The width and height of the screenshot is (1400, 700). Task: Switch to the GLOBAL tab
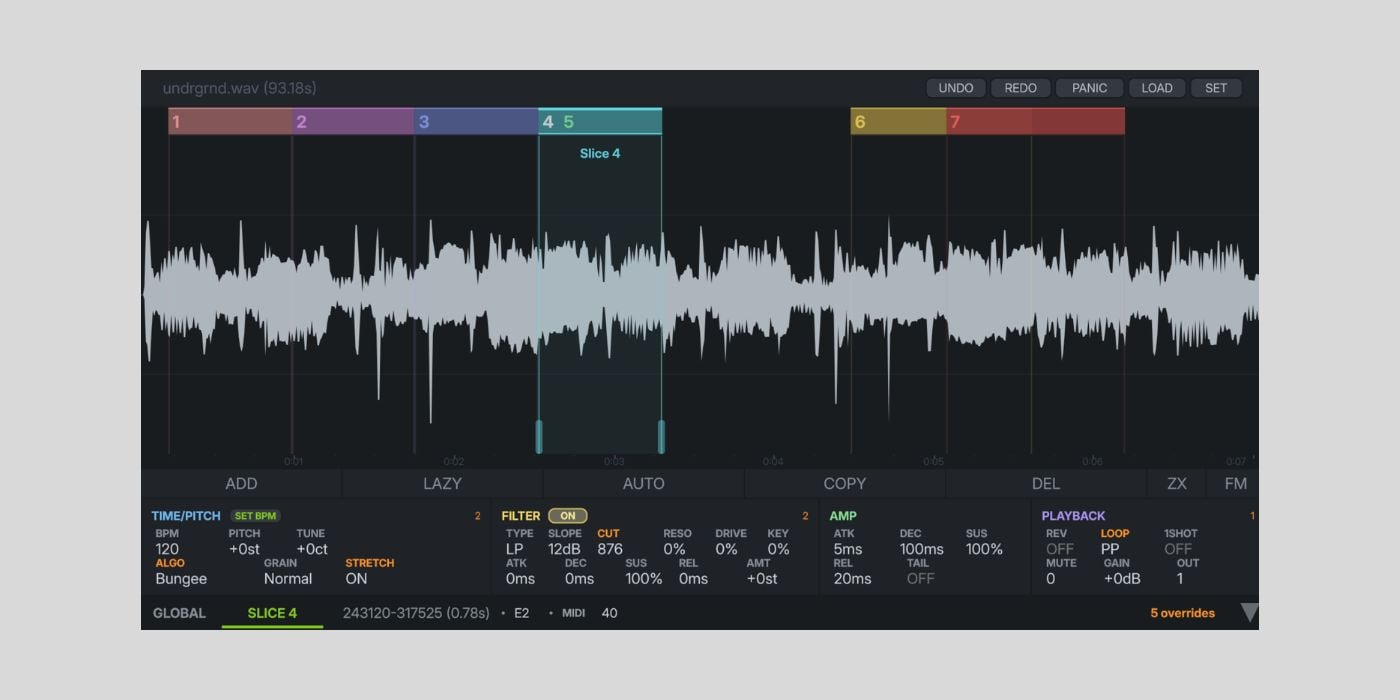pyautogui.click(x=179, y=613)
